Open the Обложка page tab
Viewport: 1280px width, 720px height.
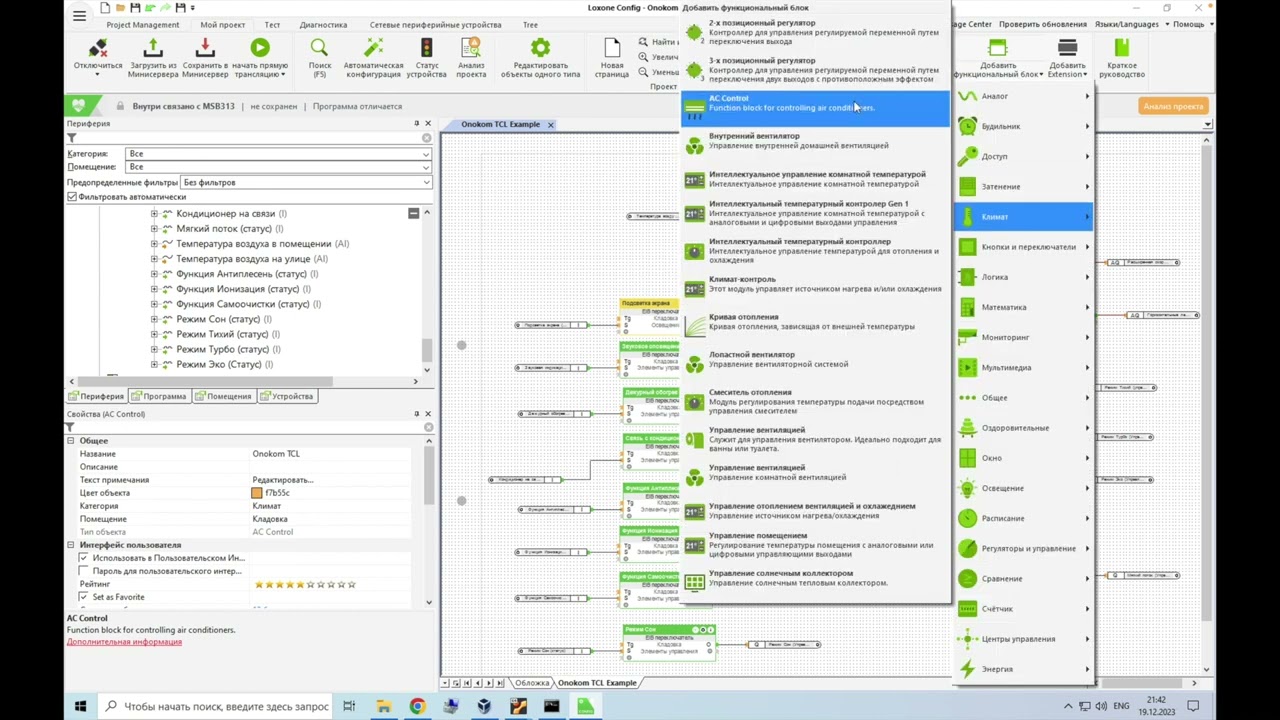pos(532,683)
